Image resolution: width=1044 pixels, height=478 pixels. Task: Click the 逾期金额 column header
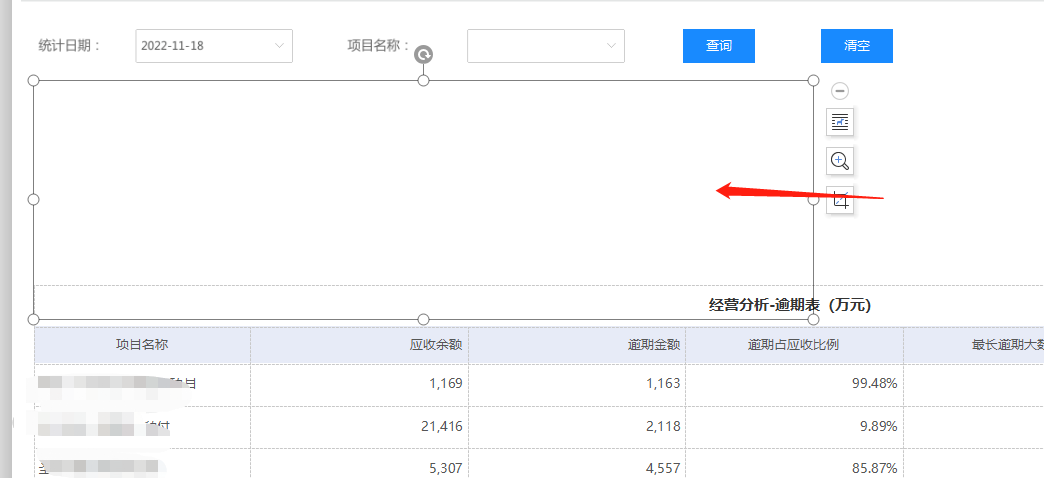[654, 345]
